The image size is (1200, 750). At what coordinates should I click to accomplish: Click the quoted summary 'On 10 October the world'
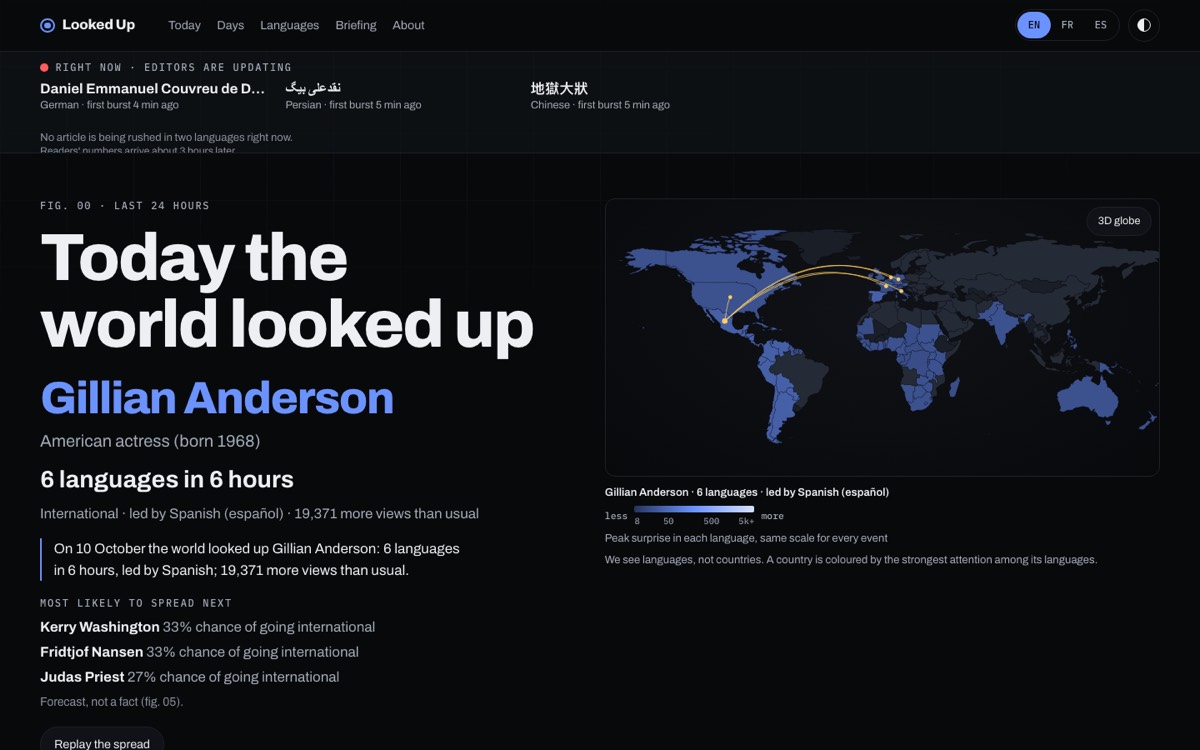coord(257,559)
